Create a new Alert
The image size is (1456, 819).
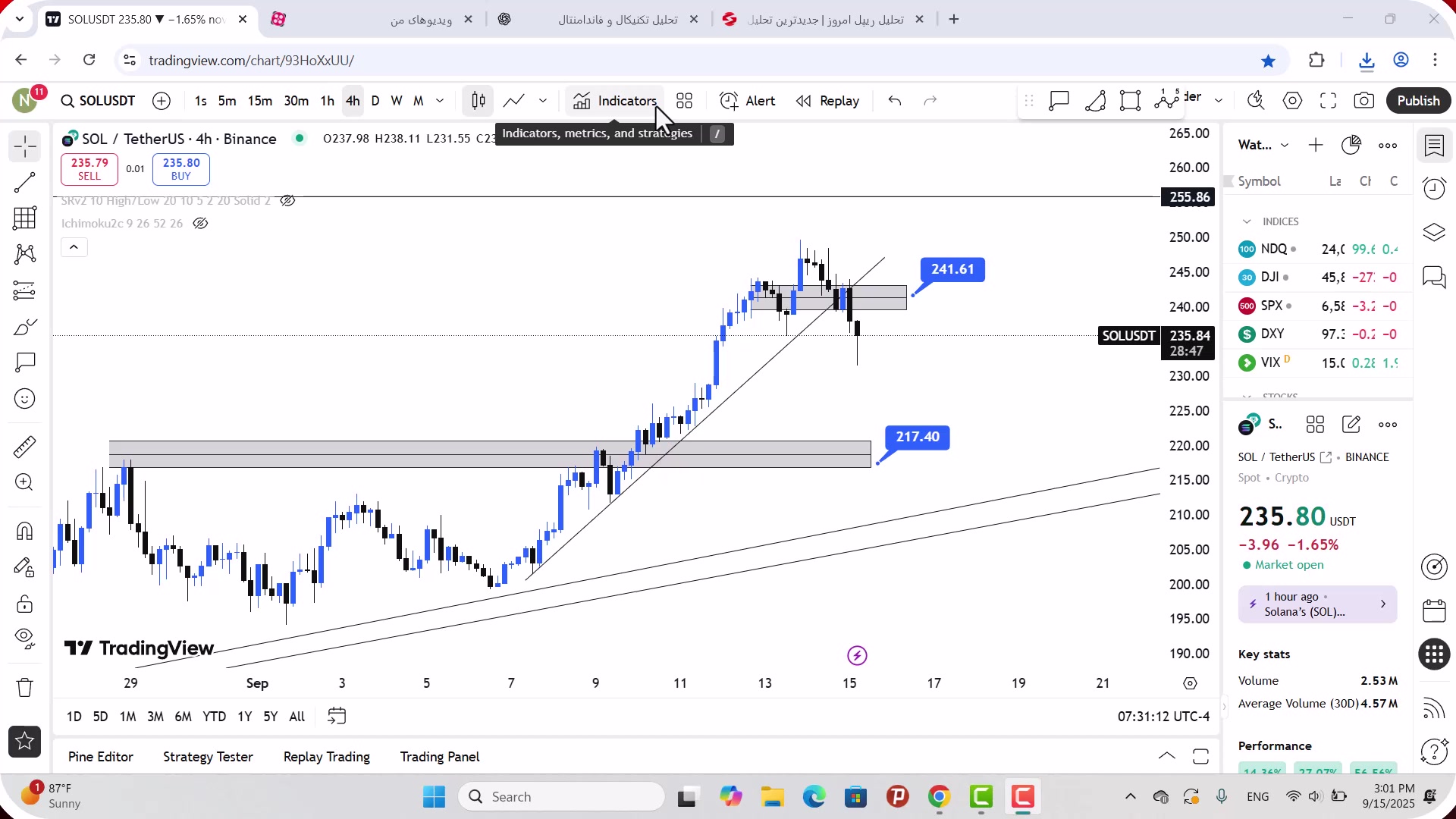point(748,101)
